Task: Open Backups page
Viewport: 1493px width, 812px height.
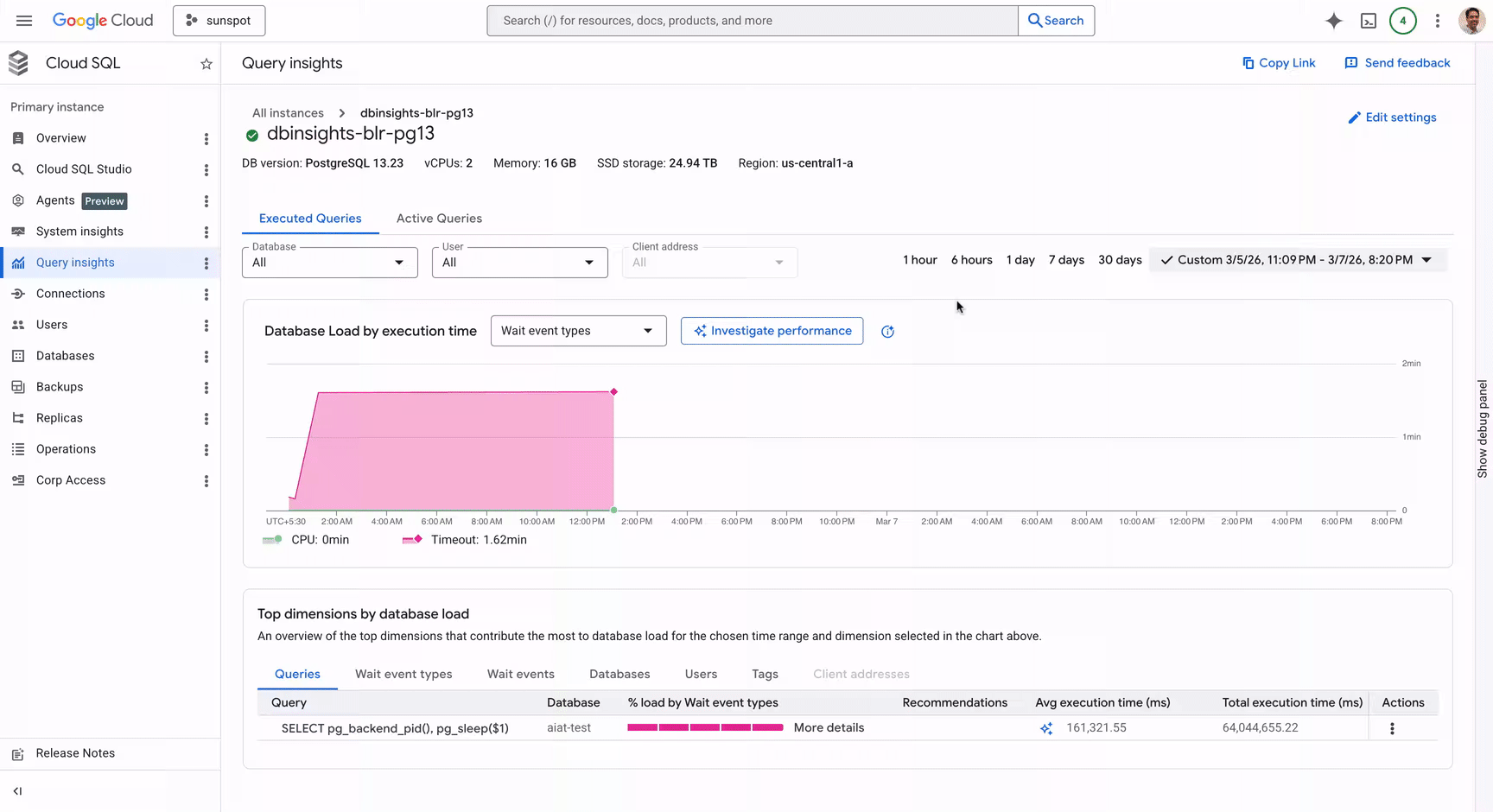Action: pos(60,387)
